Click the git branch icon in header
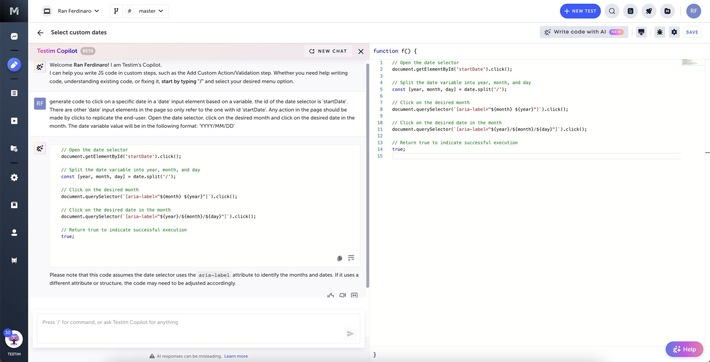The width and height of the screenshot is (710, 362). pyautogui.click(x=116, y=11)
